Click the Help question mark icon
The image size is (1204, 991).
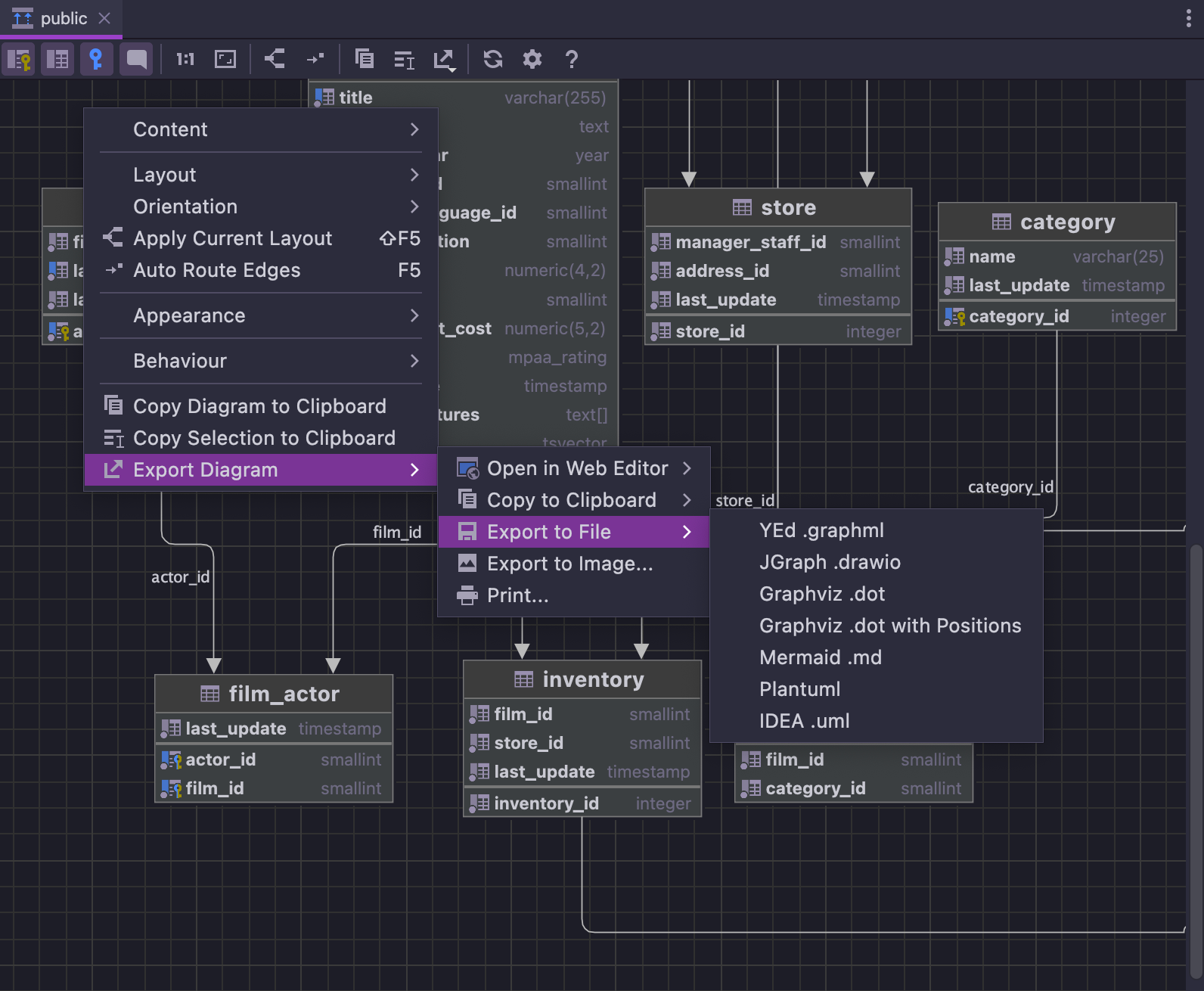tap(572, 59)
